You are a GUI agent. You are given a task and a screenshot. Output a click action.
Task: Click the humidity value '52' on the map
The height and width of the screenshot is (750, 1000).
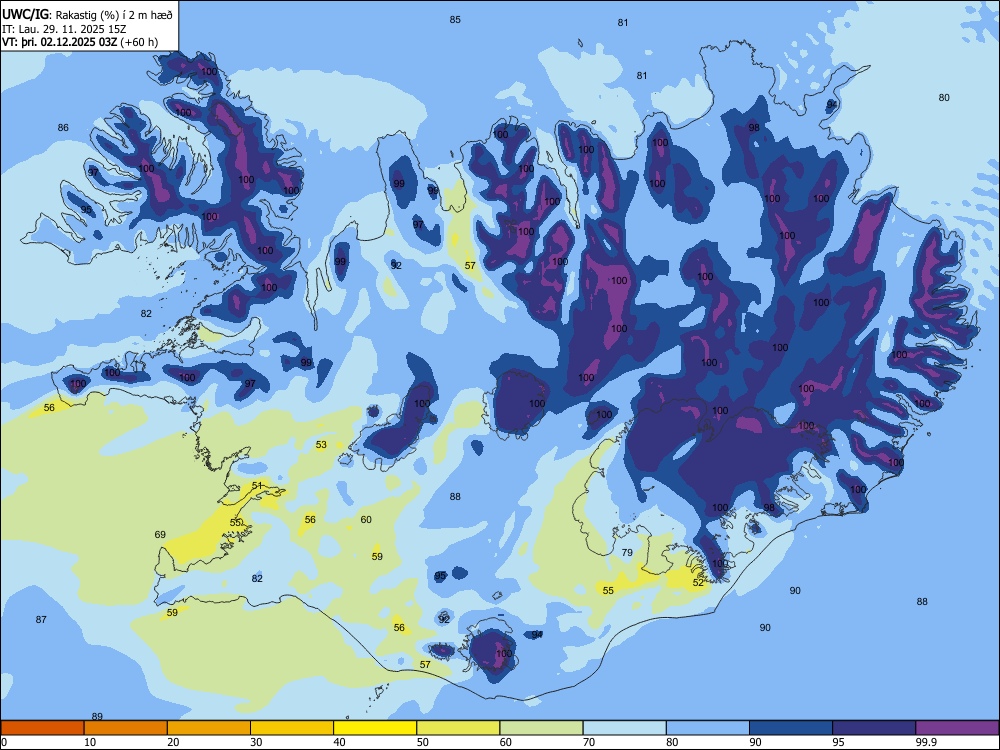pos(698,582)
